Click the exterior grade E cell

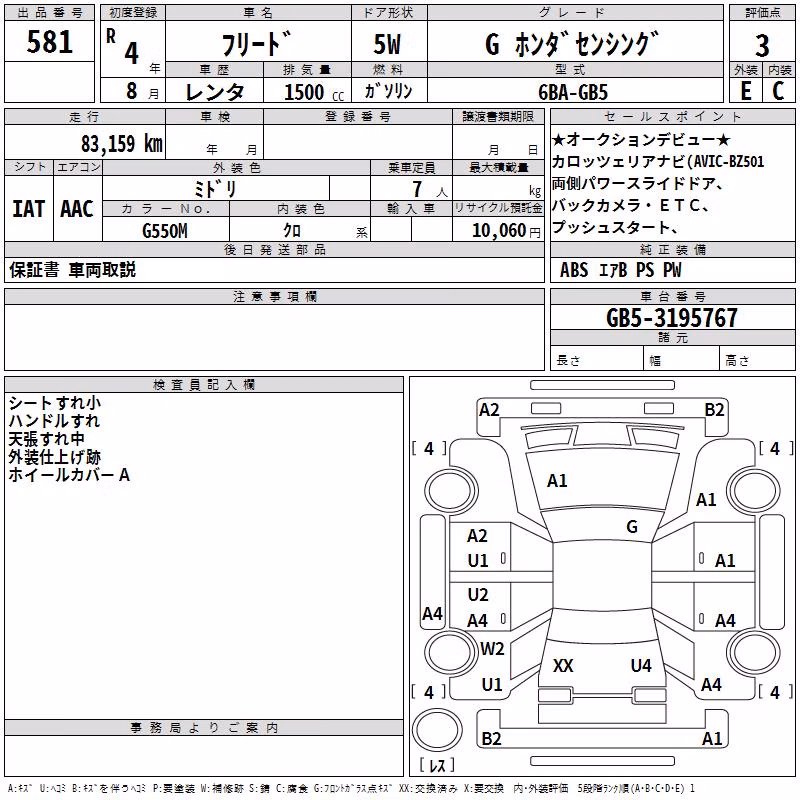click(x=746, y=91)
